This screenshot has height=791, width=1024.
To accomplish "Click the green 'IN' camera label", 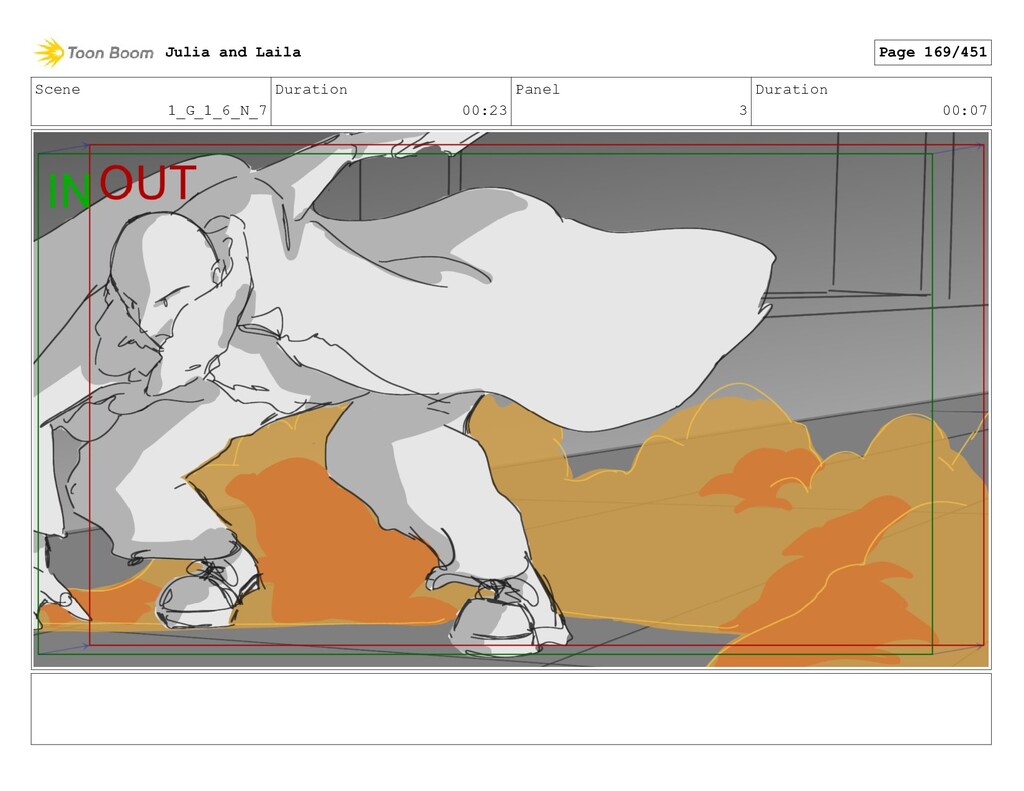I will pos(69,191).
